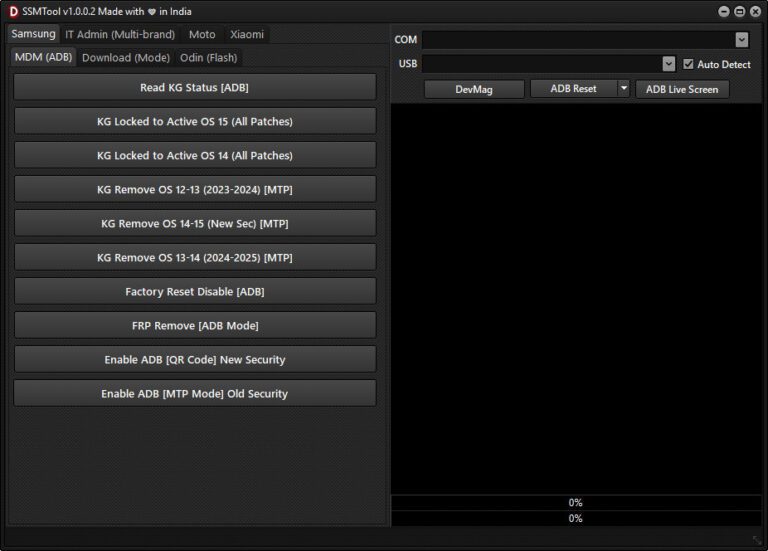The height and width of the screenshot is (551, 768).
Task: Open ADB Live Screen
Action: click(682, 89)
